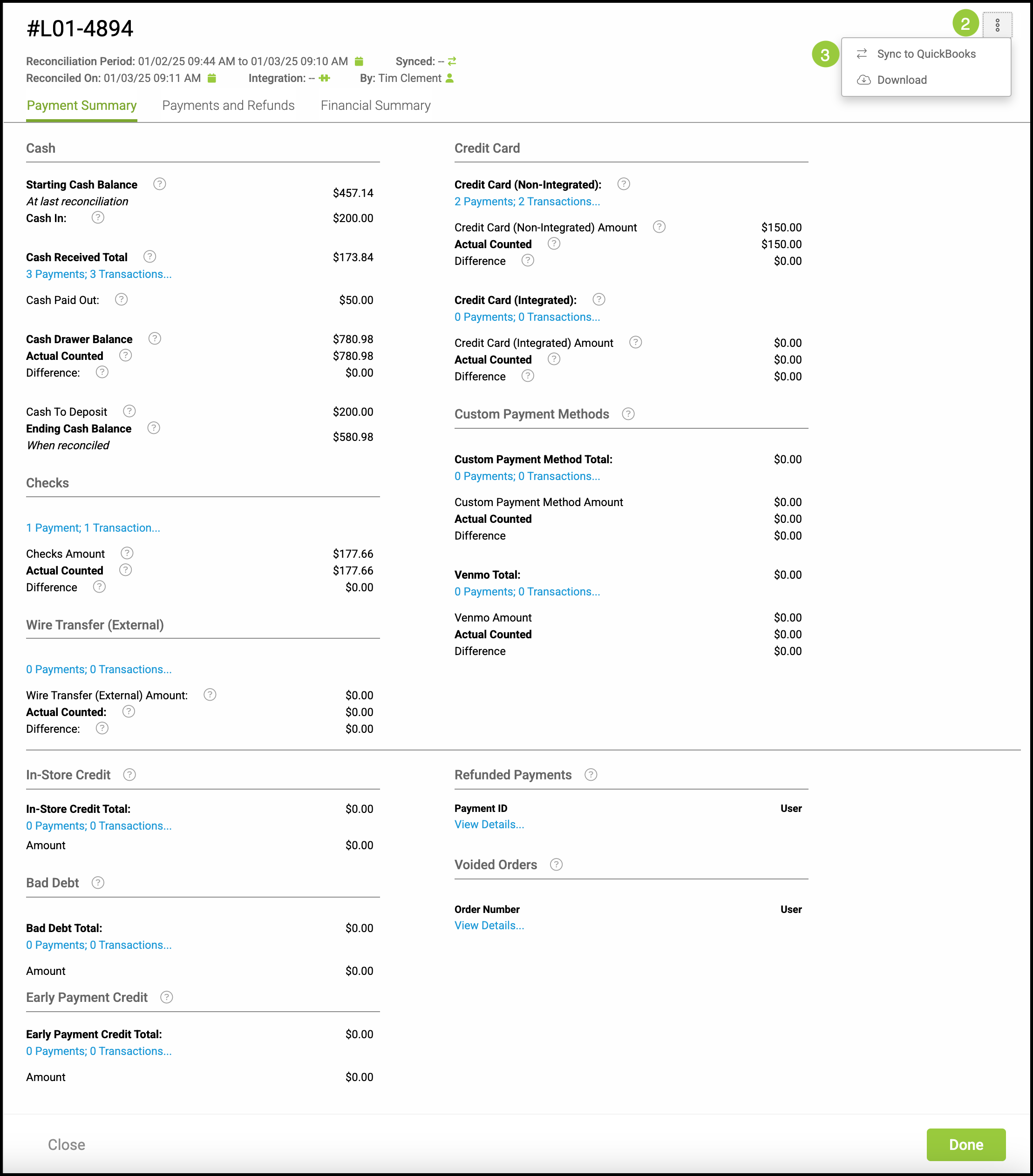The width and height of the screenshot is (1033, 1176).
Task: Open the Financial Summary tab
Action: [375, 106]
